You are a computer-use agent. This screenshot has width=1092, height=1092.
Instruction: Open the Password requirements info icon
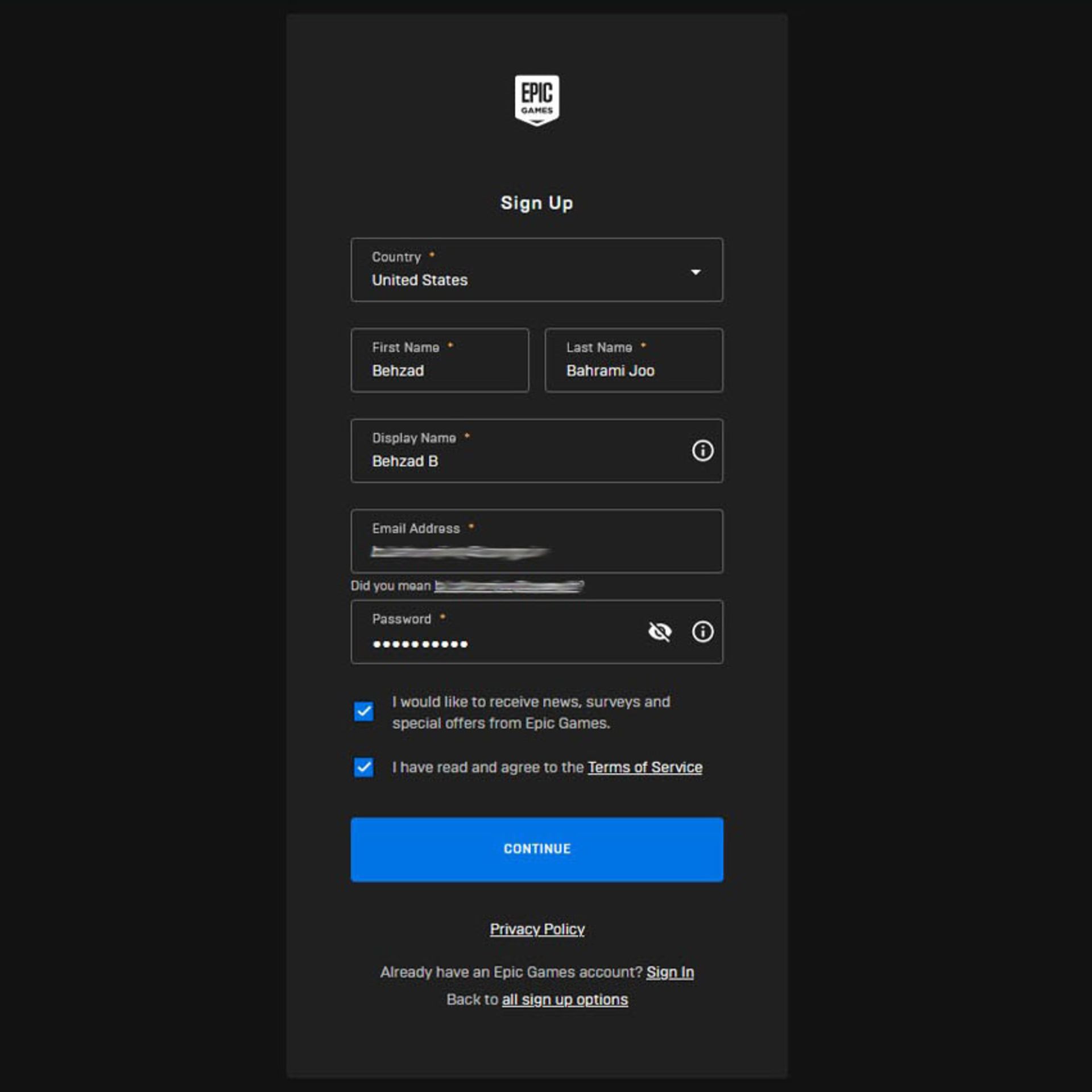[x=702, y=631]
